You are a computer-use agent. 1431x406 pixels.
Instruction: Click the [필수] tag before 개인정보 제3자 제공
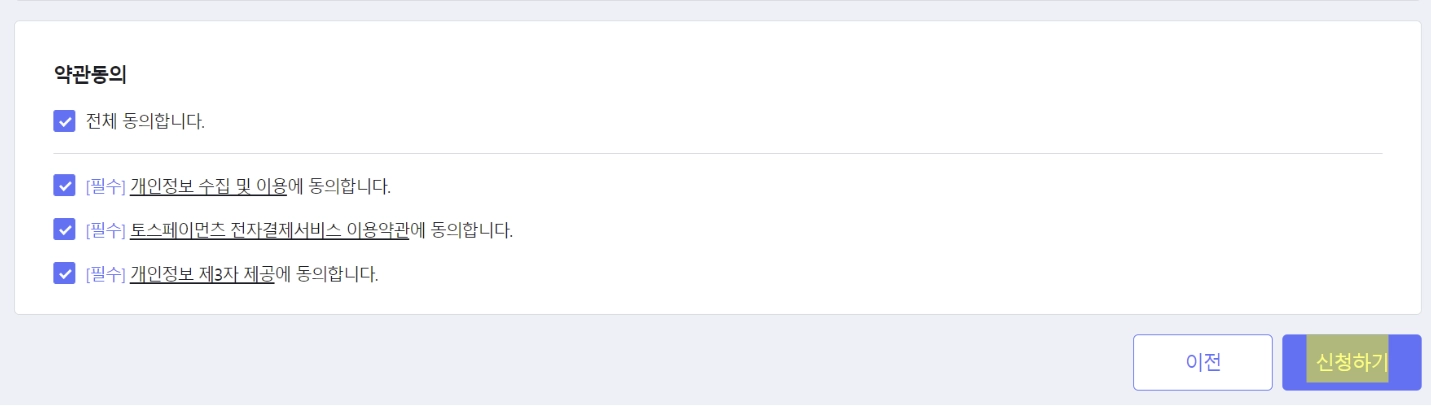point(105,274)
